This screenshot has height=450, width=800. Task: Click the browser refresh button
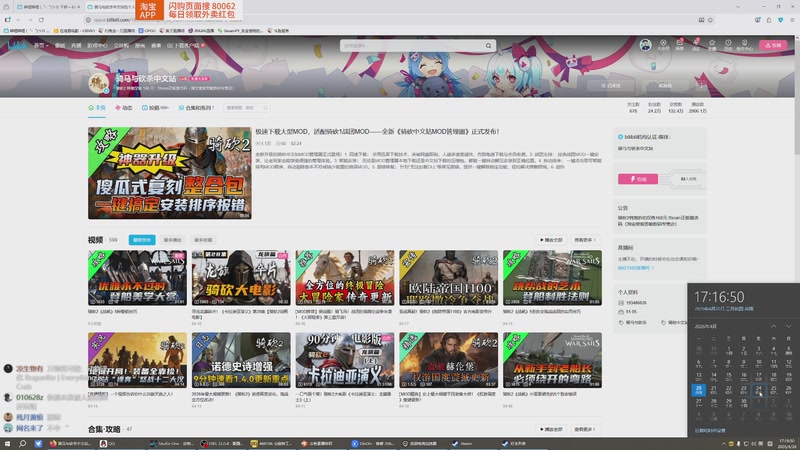pyautogui.click(x=41, y=20)
